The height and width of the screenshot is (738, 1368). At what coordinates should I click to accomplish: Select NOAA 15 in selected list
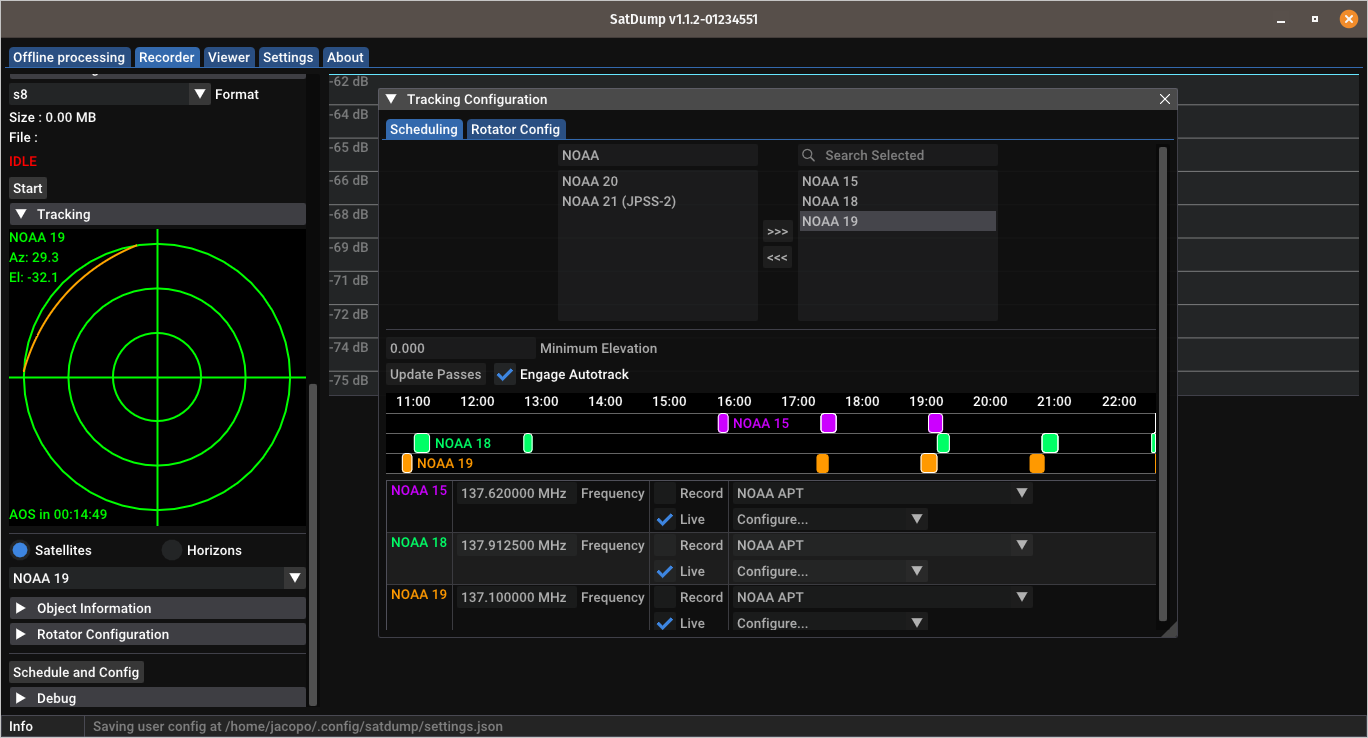pyautogui.click(x=898, y=181)
